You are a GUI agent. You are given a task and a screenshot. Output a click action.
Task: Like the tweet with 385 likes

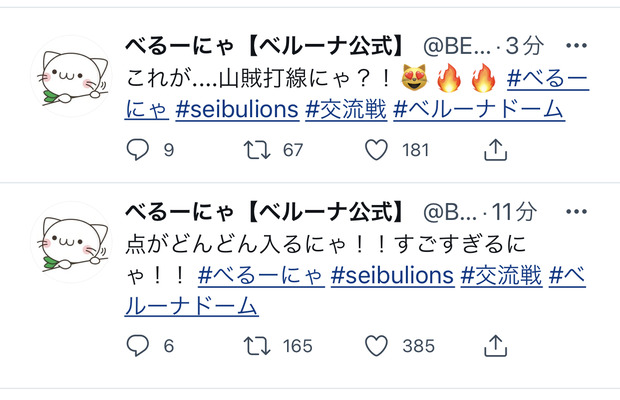[376, 345]
